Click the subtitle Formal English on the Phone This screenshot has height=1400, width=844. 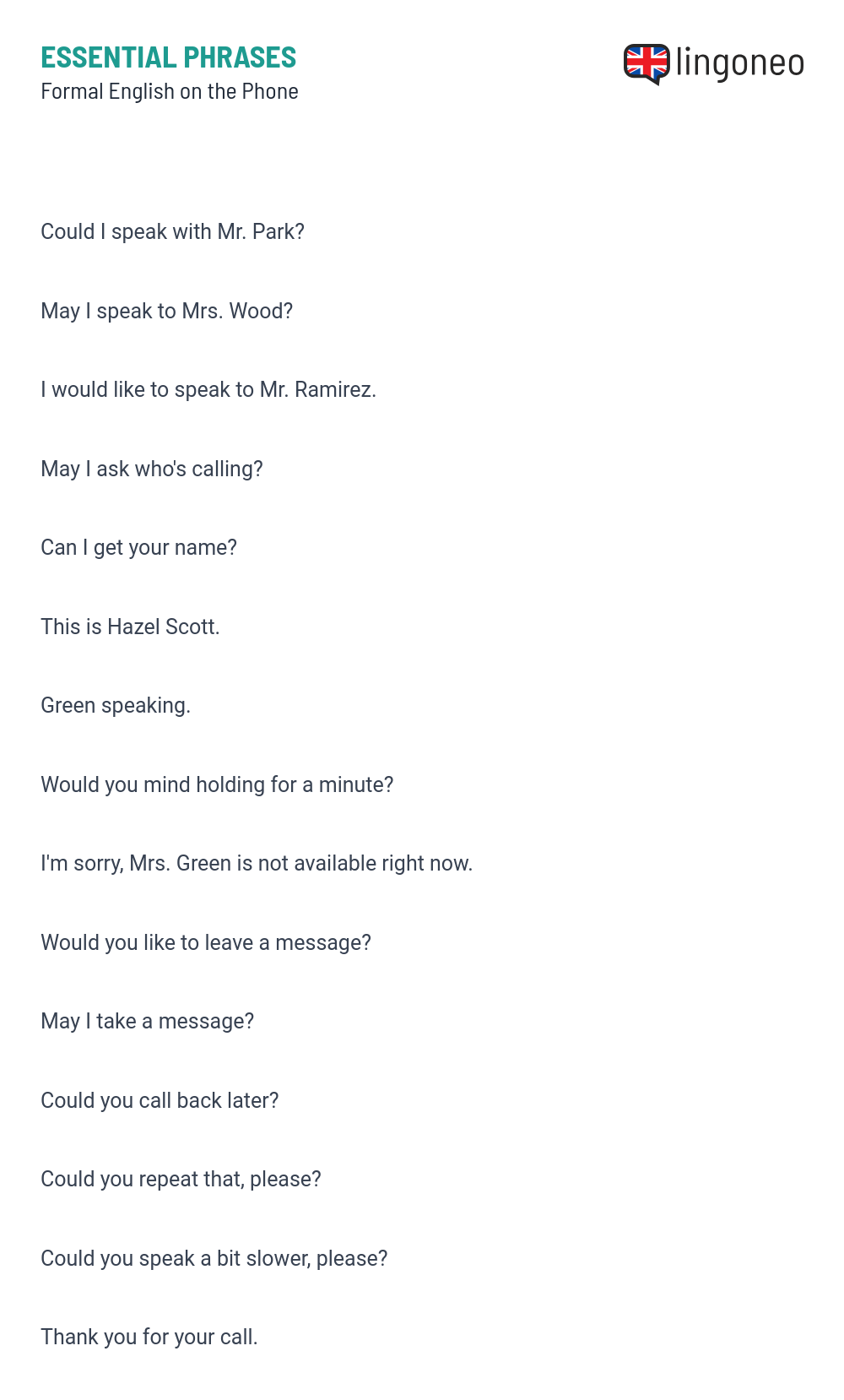(x=170, y=91)
